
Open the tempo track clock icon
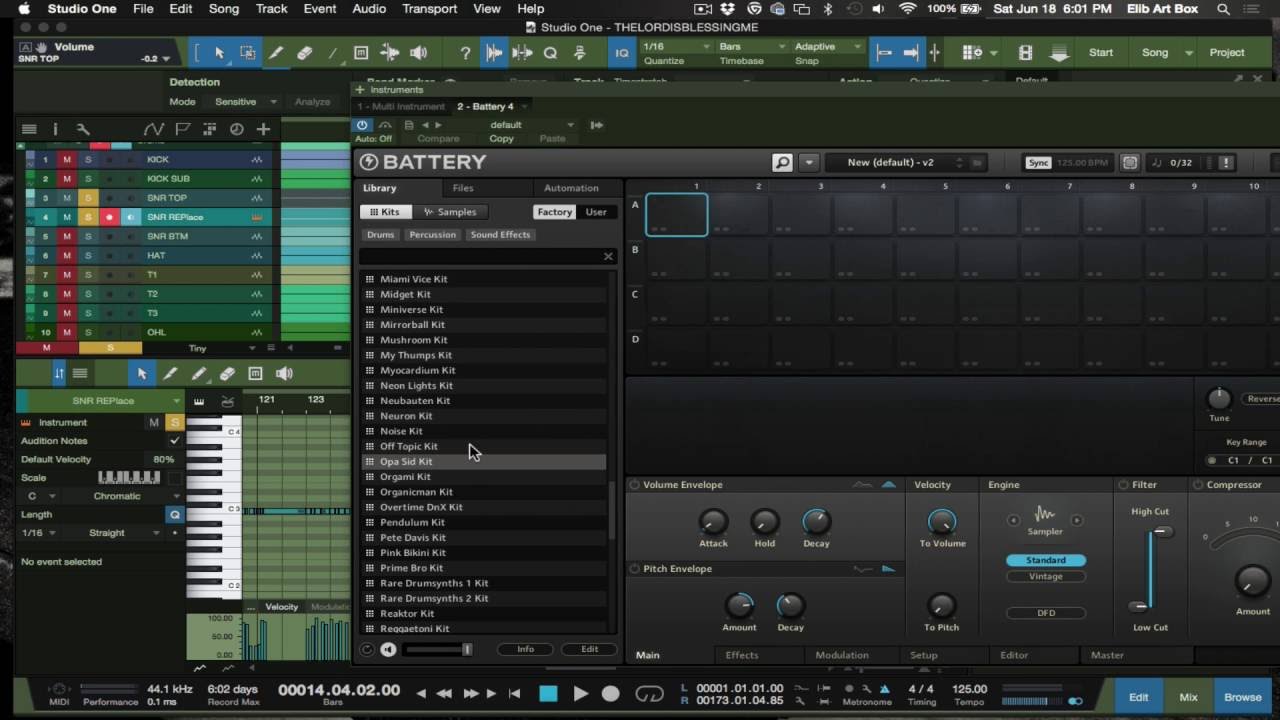click(237, 129)
